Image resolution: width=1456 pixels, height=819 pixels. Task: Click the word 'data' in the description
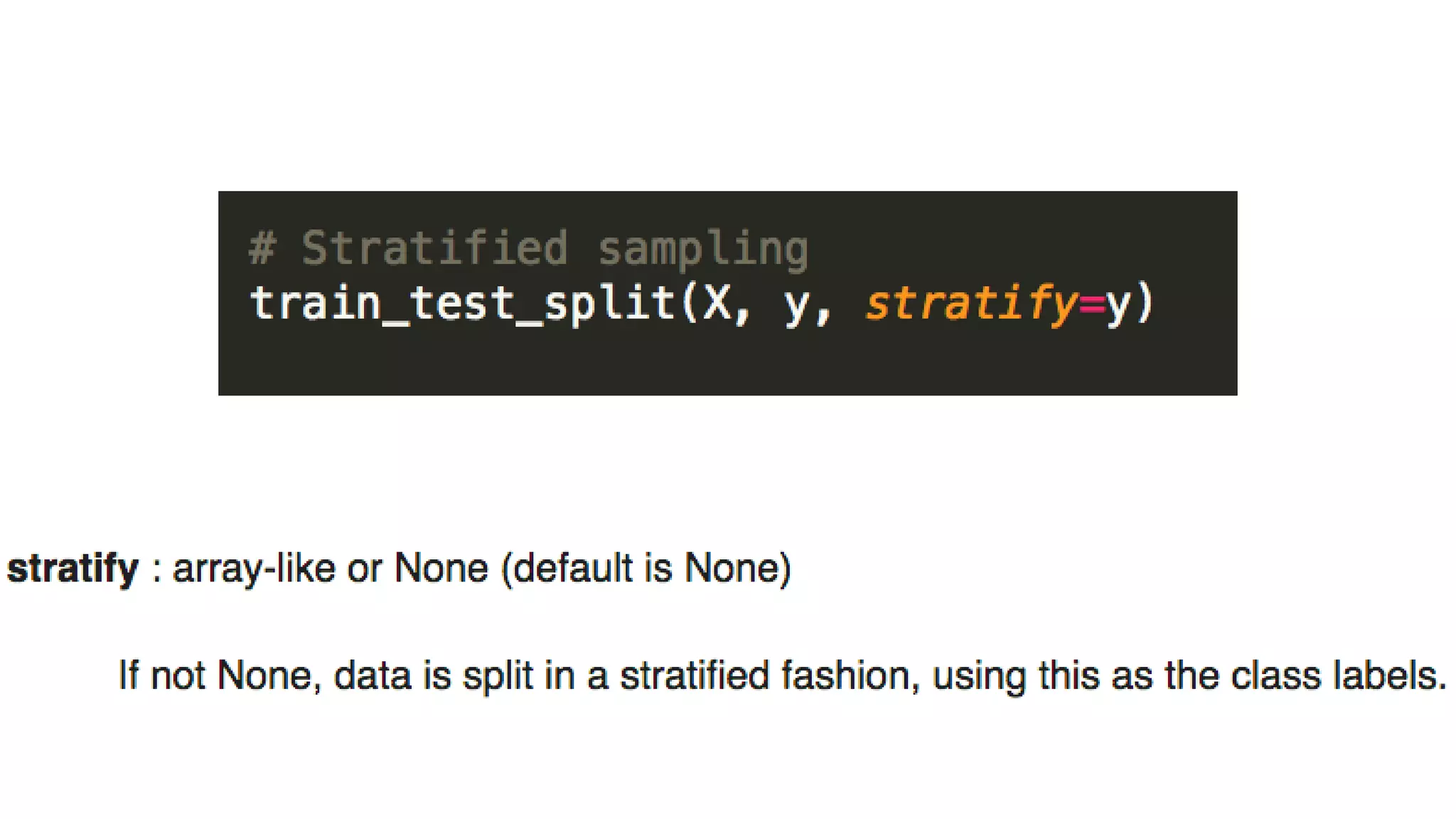pyautogui.click(x=373, y=675)
